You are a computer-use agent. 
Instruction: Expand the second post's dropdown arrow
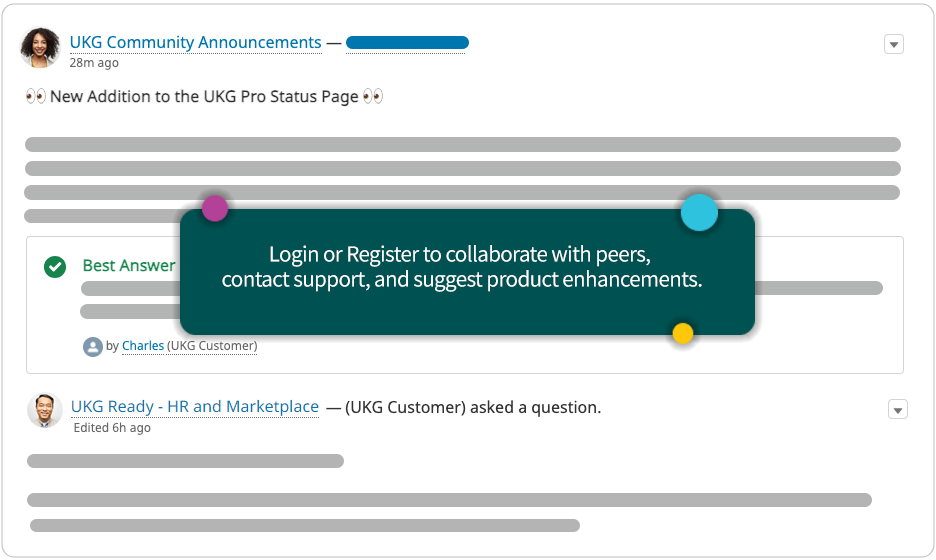click(898, 410)
